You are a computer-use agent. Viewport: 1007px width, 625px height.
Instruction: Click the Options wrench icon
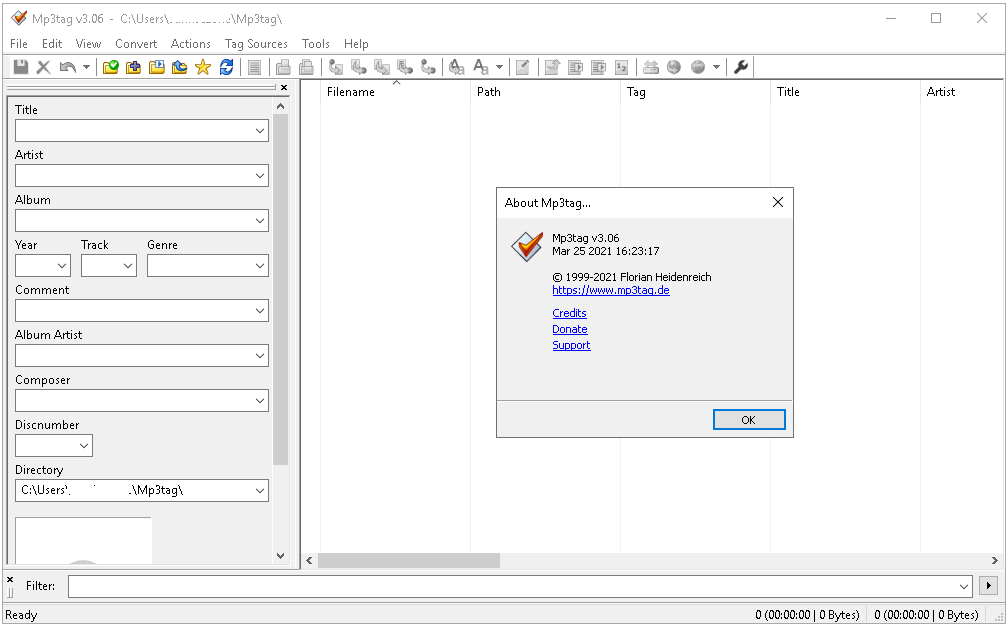pos(740,67)
